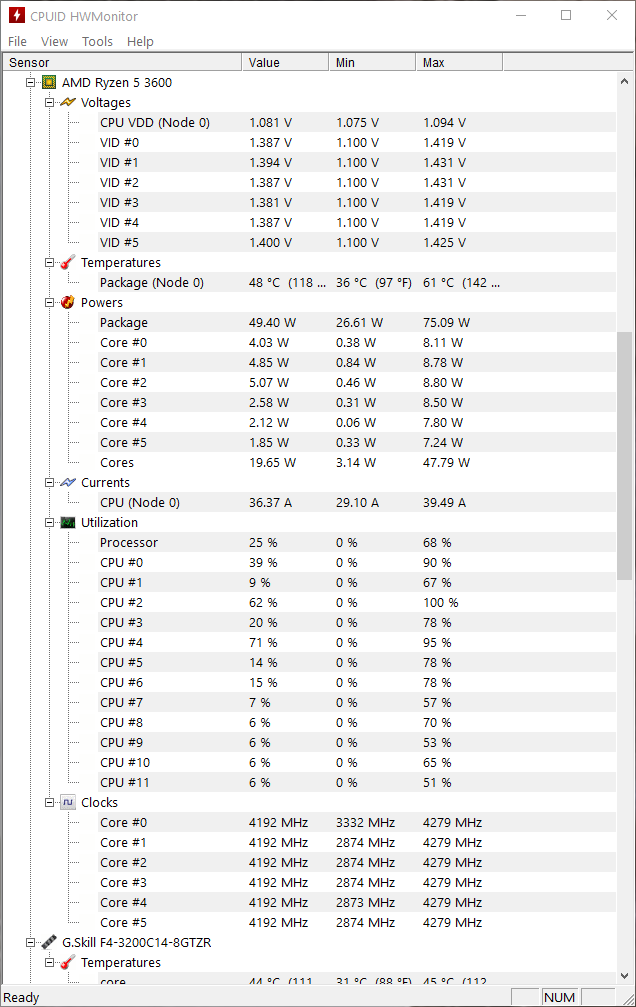Click the G.Skill memory module icon
Screen dimensions: 636x1007
click(x=49, y=942)
